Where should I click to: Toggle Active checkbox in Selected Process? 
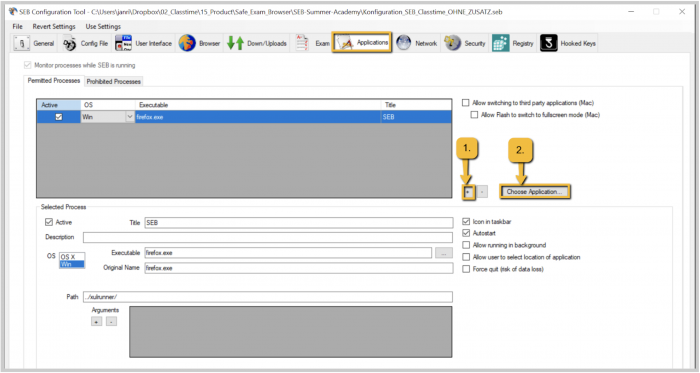(49, 222)
